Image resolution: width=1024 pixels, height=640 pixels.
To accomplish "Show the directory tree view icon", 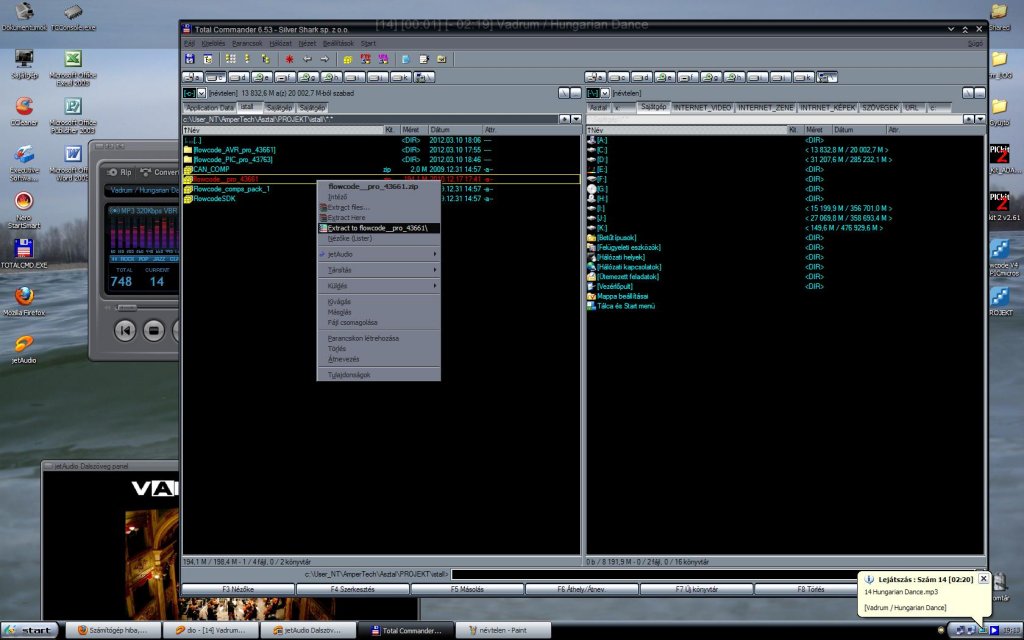I will (265, 59).
